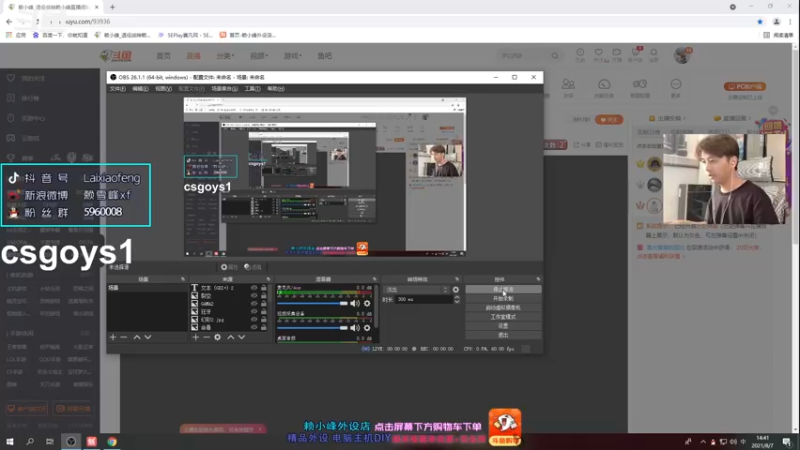Bookmark the page with the Chrome star icon
800x450 pixels.
760,21
